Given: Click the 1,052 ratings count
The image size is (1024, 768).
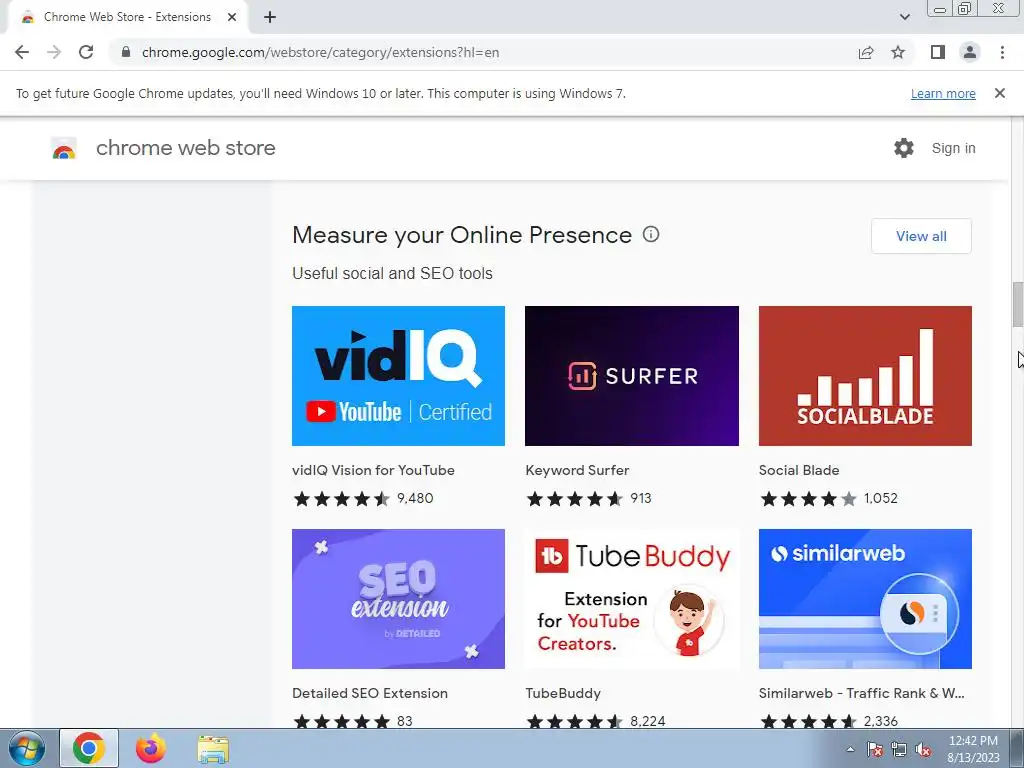Looking at the screenshot, I should (881, 498).
